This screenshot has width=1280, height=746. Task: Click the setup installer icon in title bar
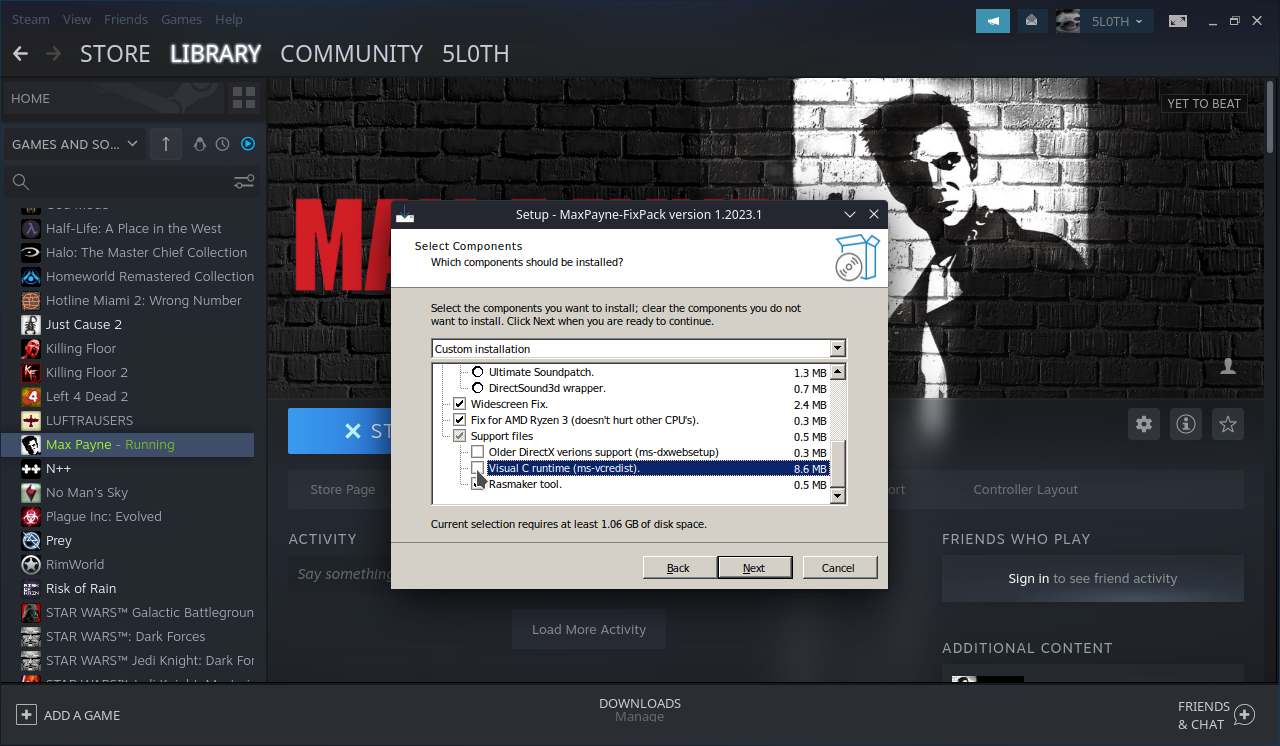click(404, 214)
